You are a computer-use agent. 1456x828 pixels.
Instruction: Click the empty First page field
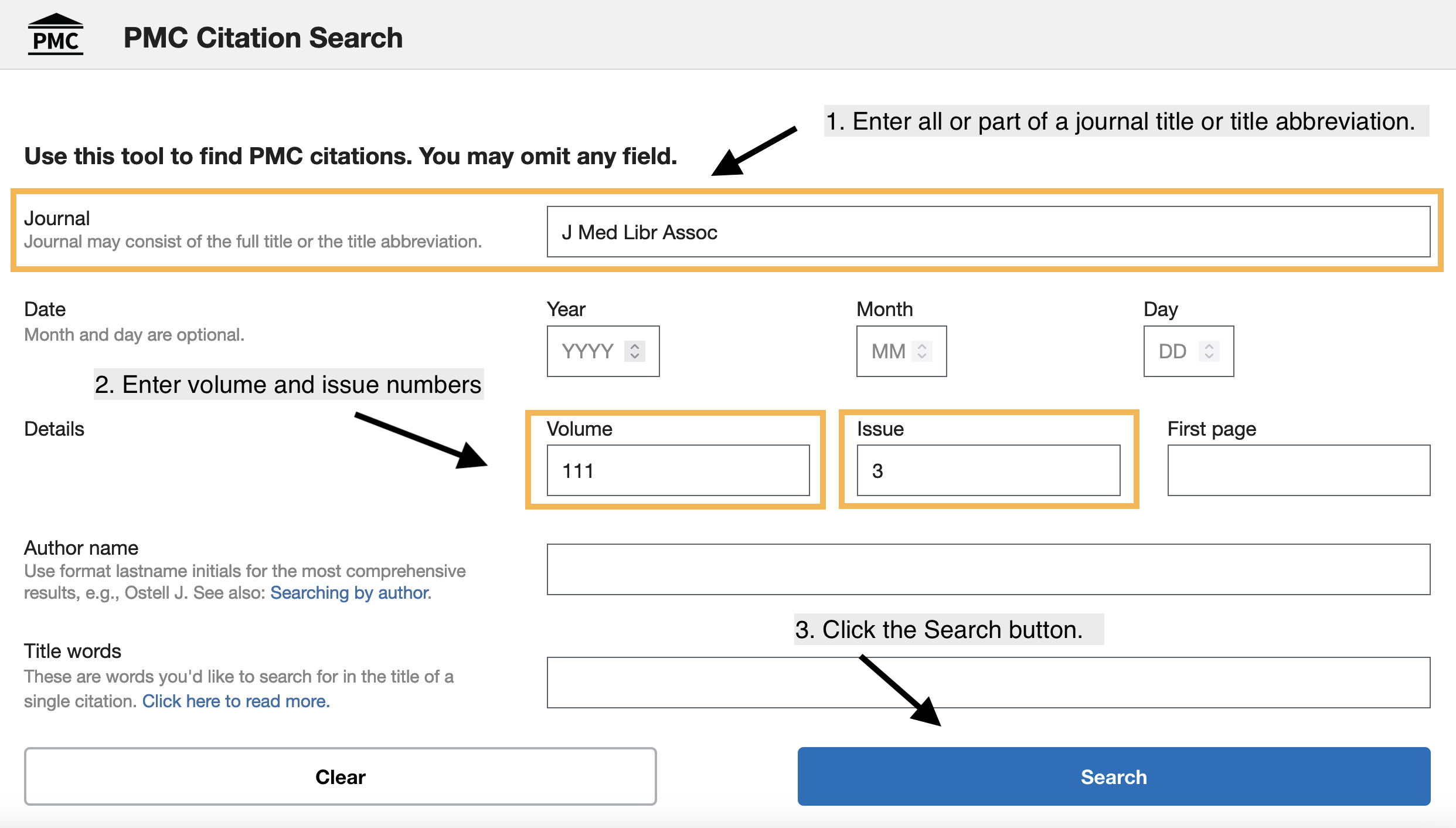1298,470
